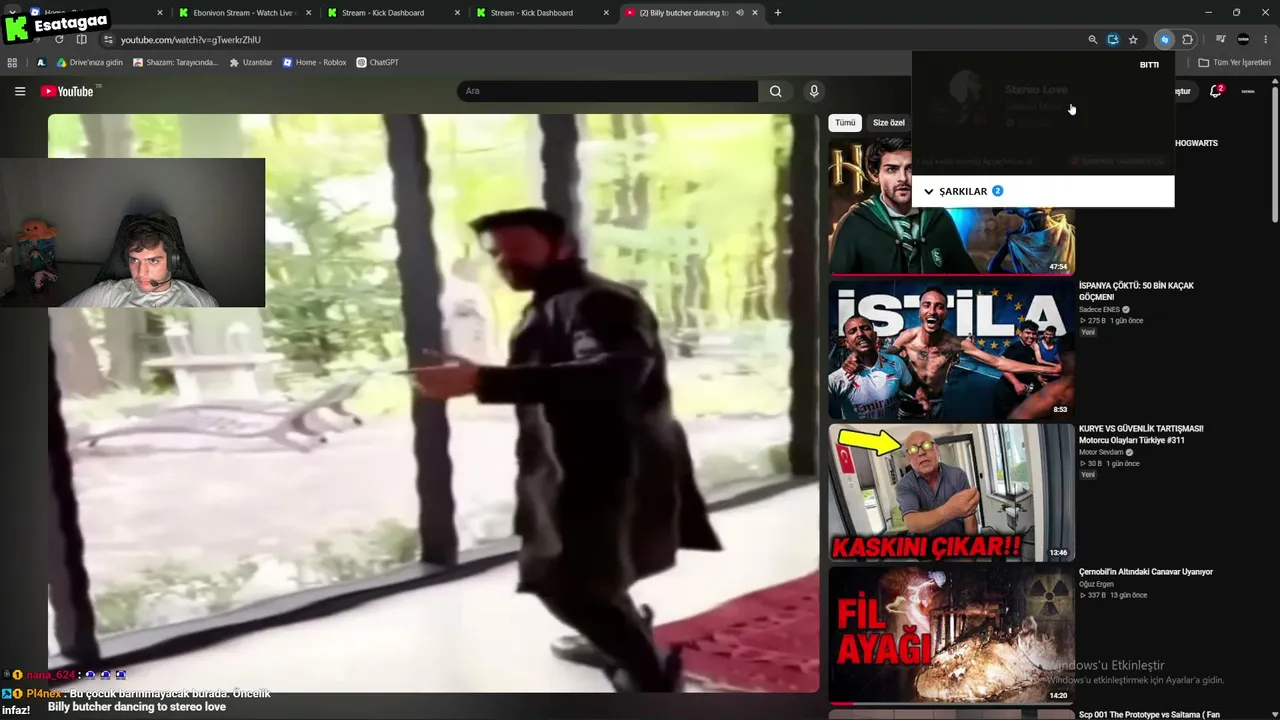Click the video title Billy butcher dancing to stereo love

[x=137, y=707]
